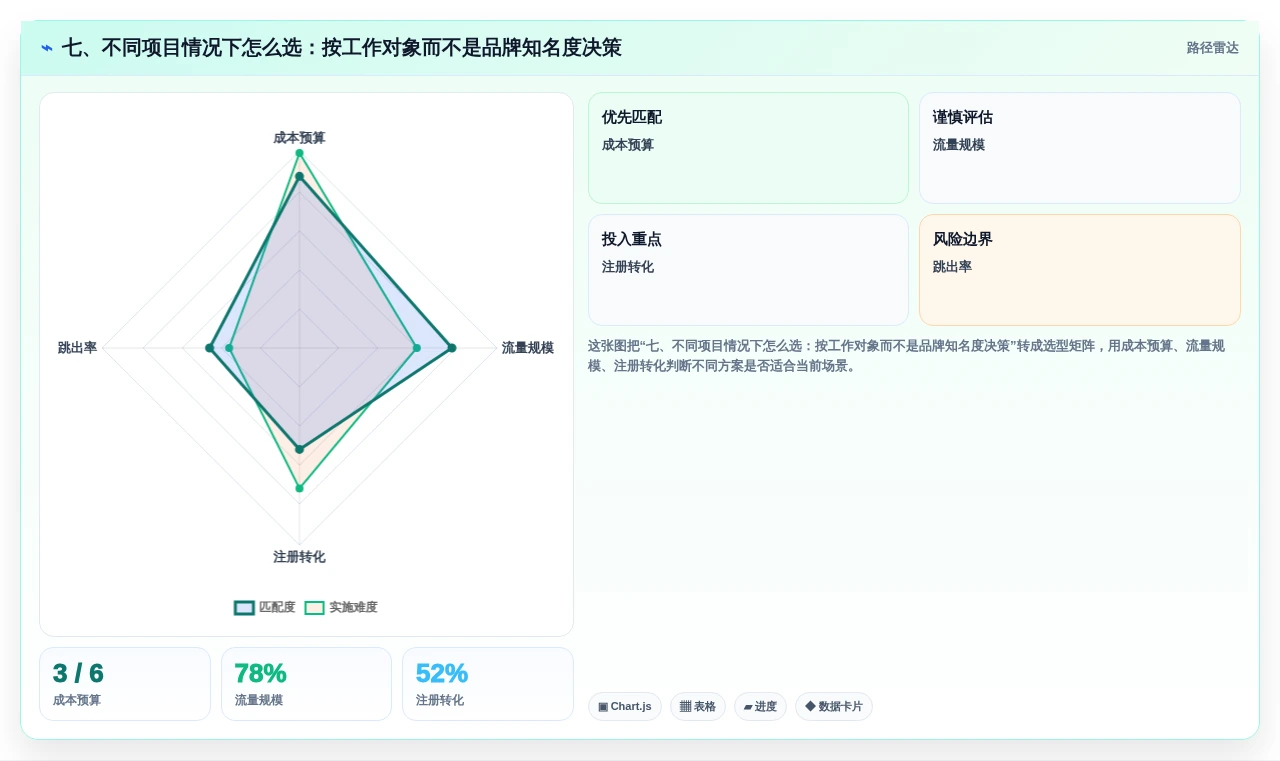The width and height of the screenshot is (1280, 761).
Task: Open the 优先匹配 card
Action: point(748,148)
